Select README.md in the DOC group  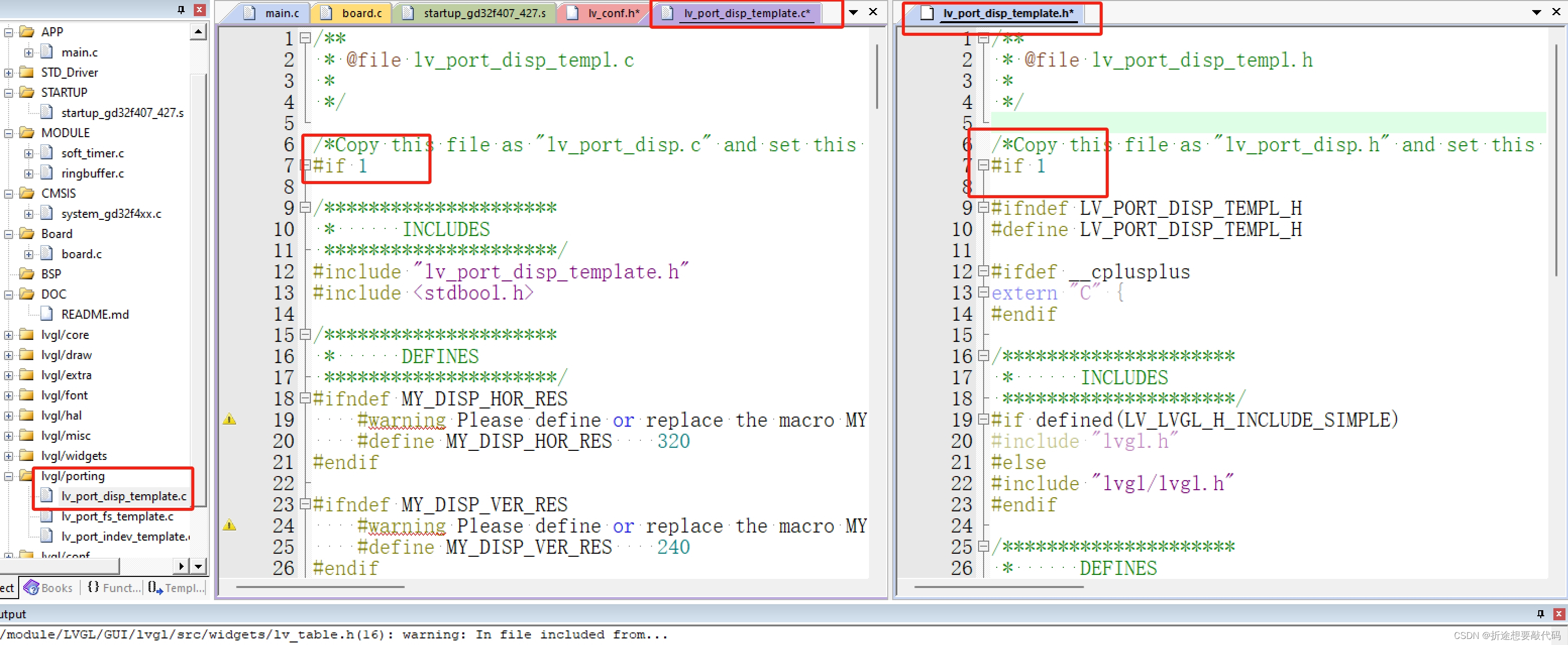click(94, 315)
